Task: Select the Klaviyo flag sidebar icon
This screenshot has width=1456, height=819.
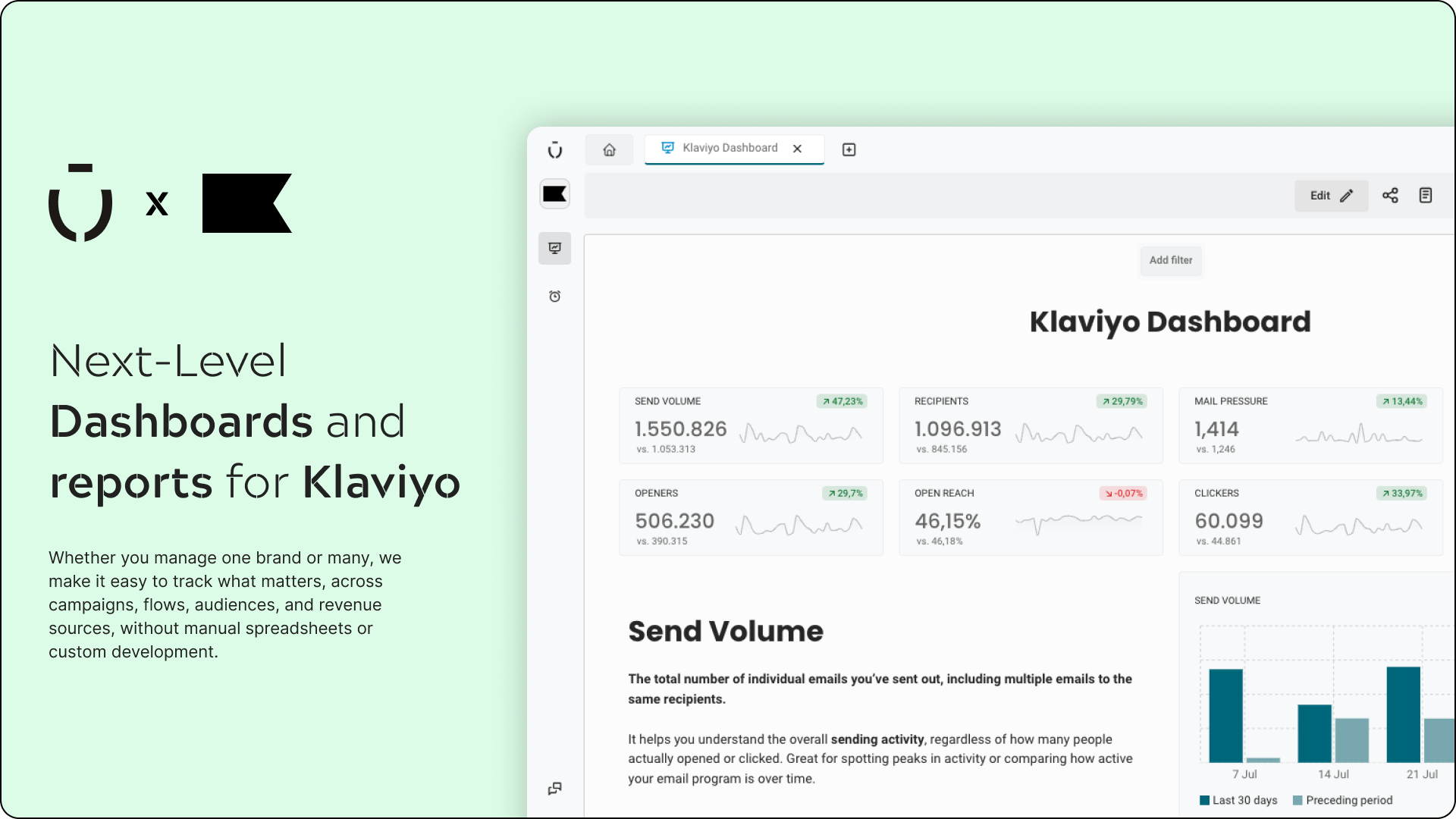Action: pos(554,194)
